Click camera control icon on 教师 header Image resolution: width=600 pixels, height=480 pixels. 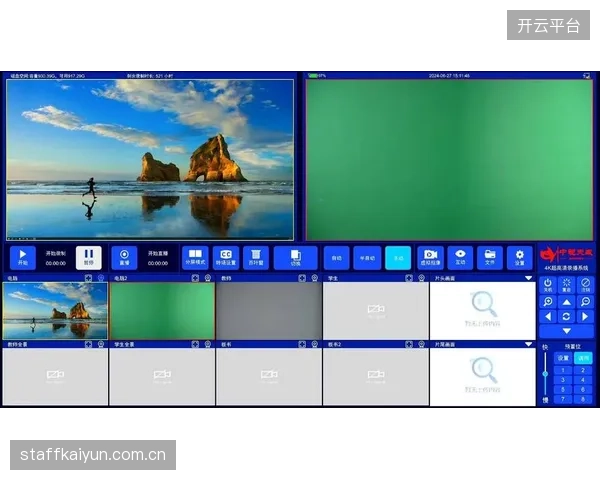click(315, 278)
